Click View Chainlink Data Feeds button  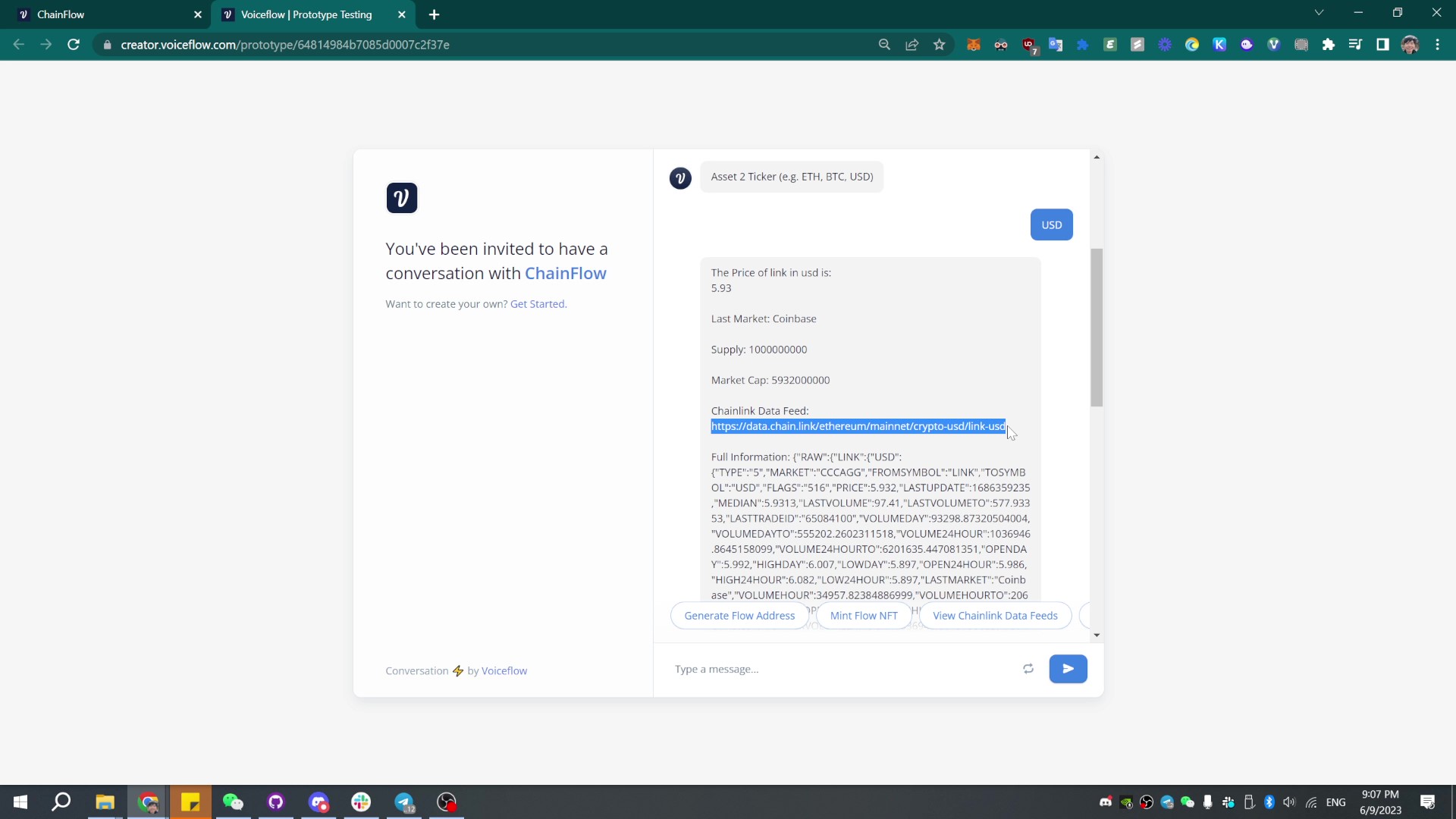pos(995,616)
